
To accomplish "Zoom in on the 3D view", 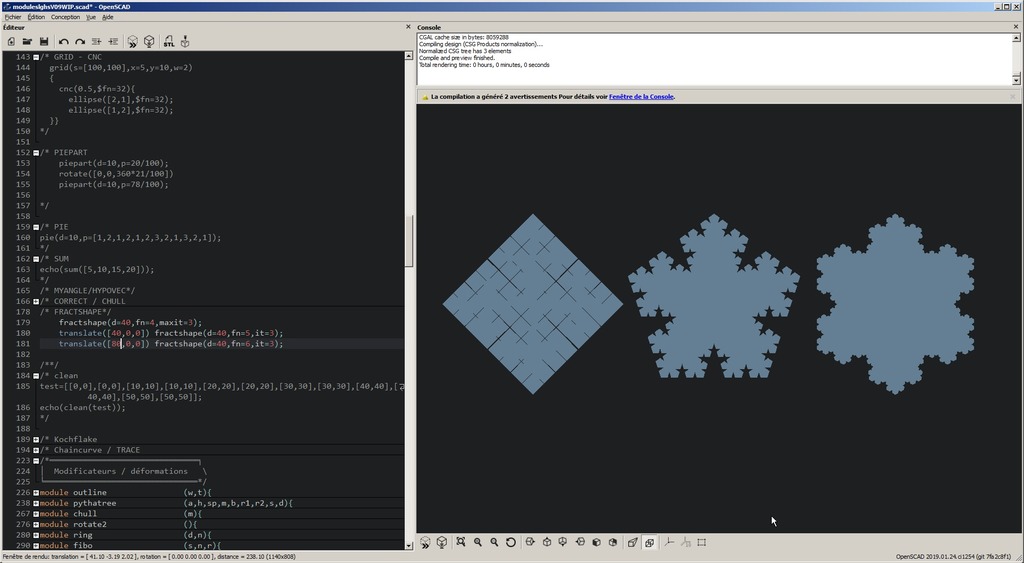I will [x=478, y=542].
